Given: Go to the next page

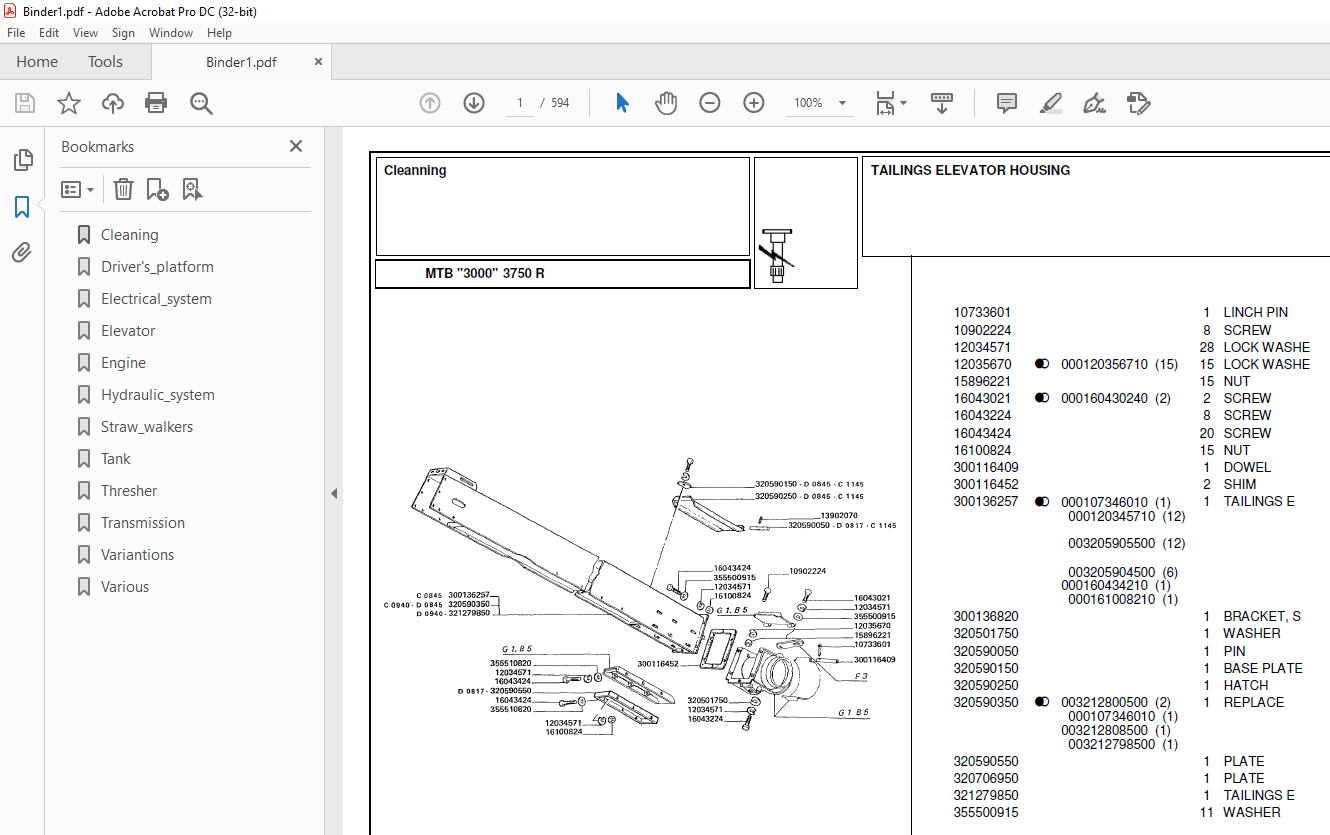Looking at the screenshot, I should click(x=474, y=103).
